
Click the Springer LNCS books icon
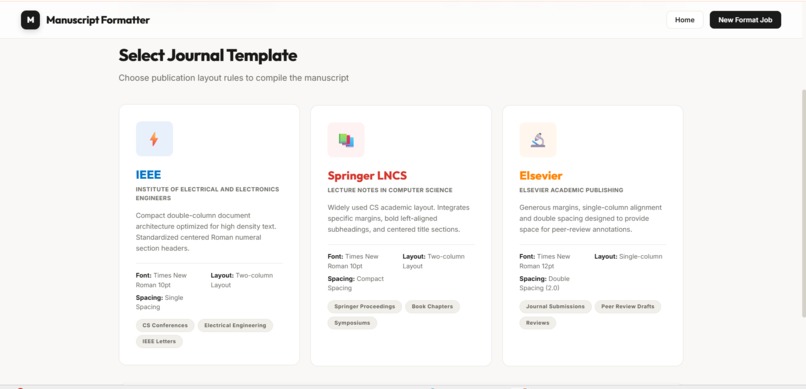(x=346, y=140)
